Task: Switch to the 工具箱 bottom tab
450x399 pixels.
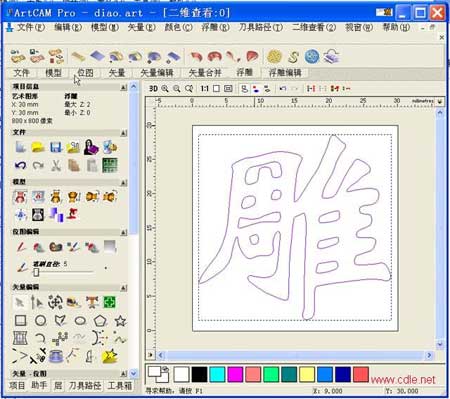Action: [120, 386]
